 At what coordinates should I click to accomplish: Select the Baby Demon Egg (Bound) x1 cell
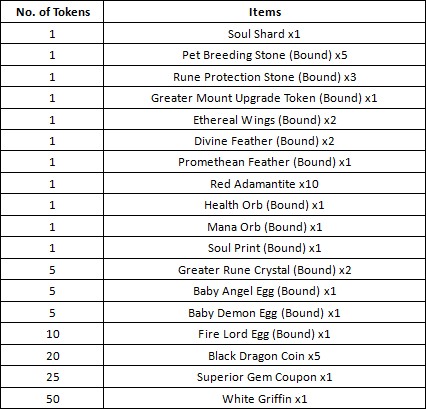tap(265, 312)
